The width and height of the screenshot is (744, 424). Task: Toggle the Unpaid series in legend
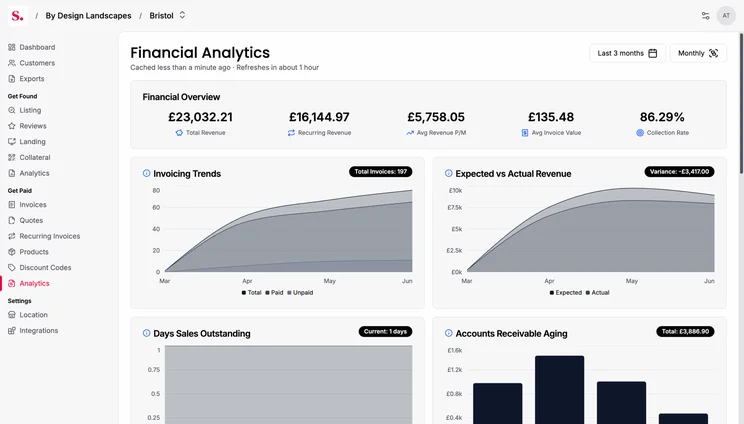(x=300, y=293)
